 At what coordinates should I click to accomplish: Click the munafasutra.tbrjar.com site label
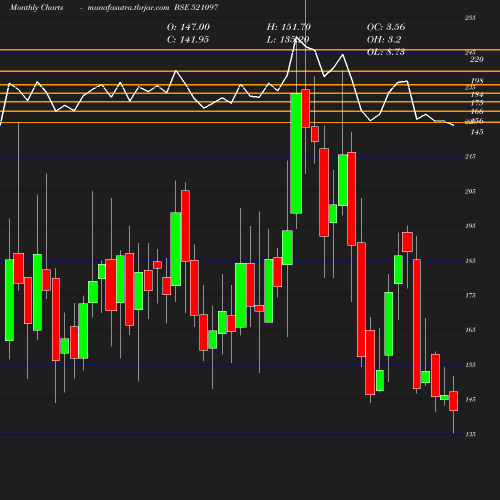(128, 7)
